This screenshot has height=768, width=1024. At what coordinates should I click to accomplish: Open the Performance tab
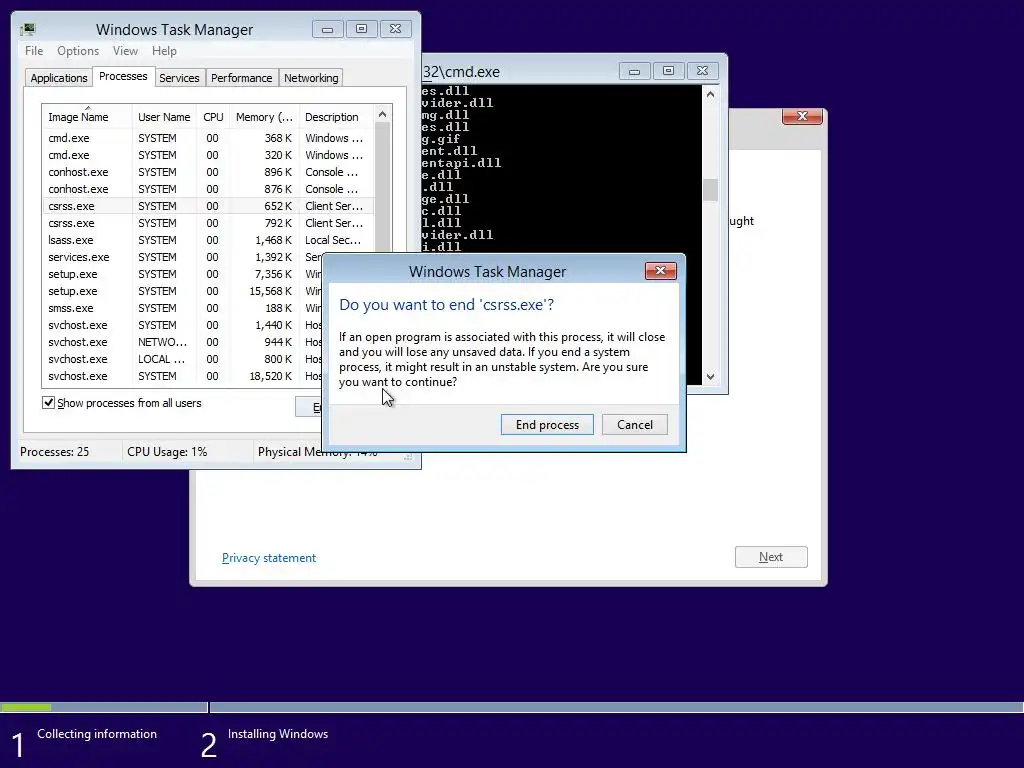click(x=241, y=78)
